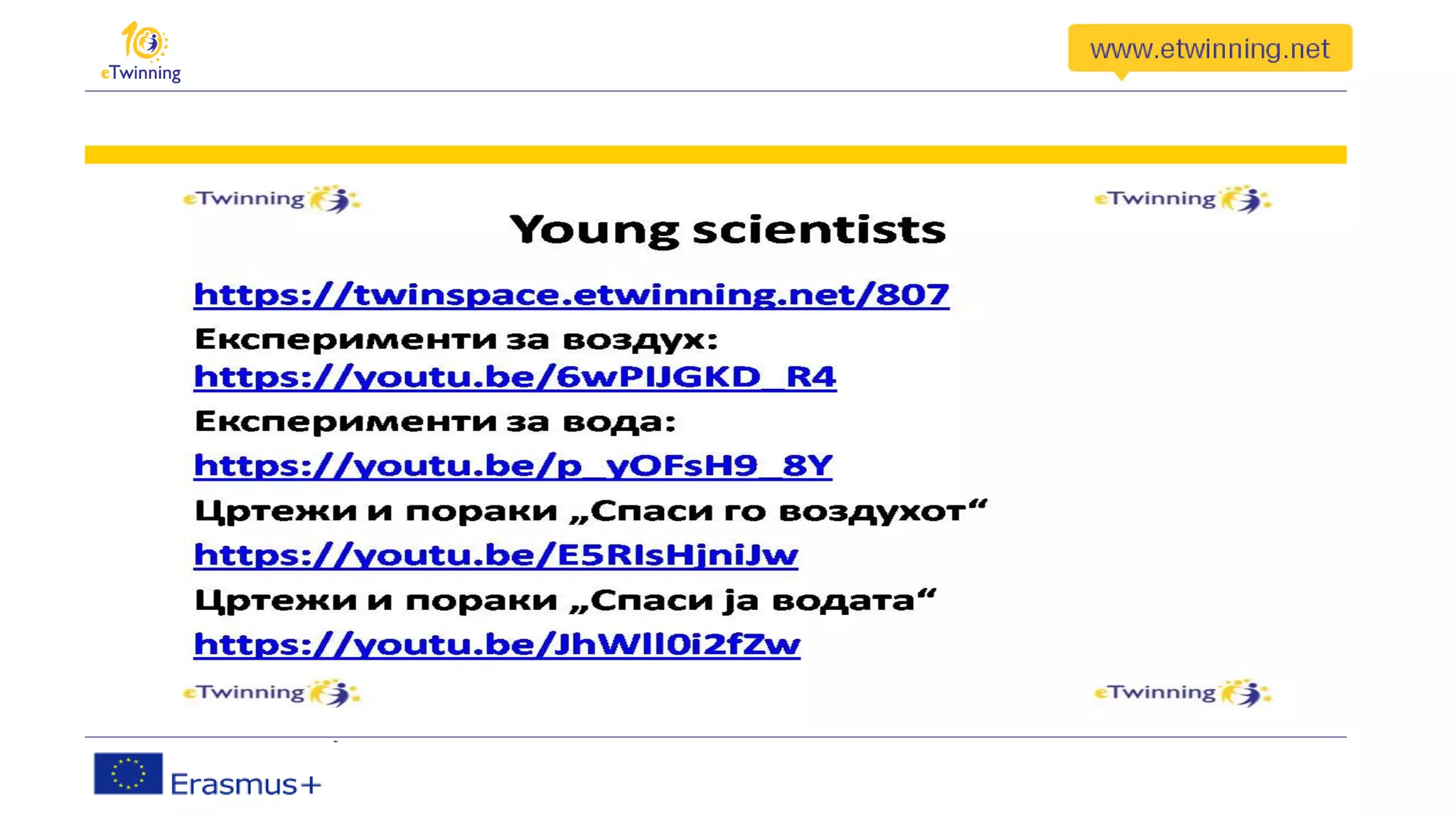Open the youtu.be/JhWIl0i2fZw video link
Viewport: 1456px width, 819px height.
tap(497, 644)
